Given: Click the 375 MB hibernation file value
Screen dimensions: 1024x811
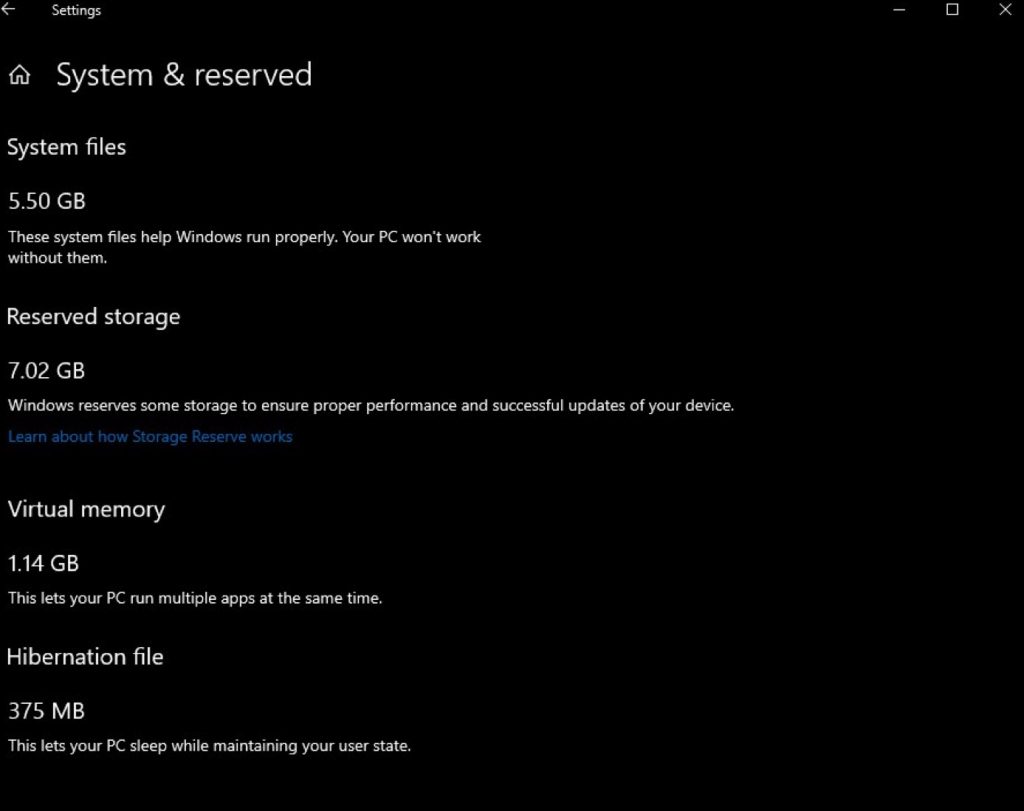Looking at the screenshot, I should (x=46, y=711).
